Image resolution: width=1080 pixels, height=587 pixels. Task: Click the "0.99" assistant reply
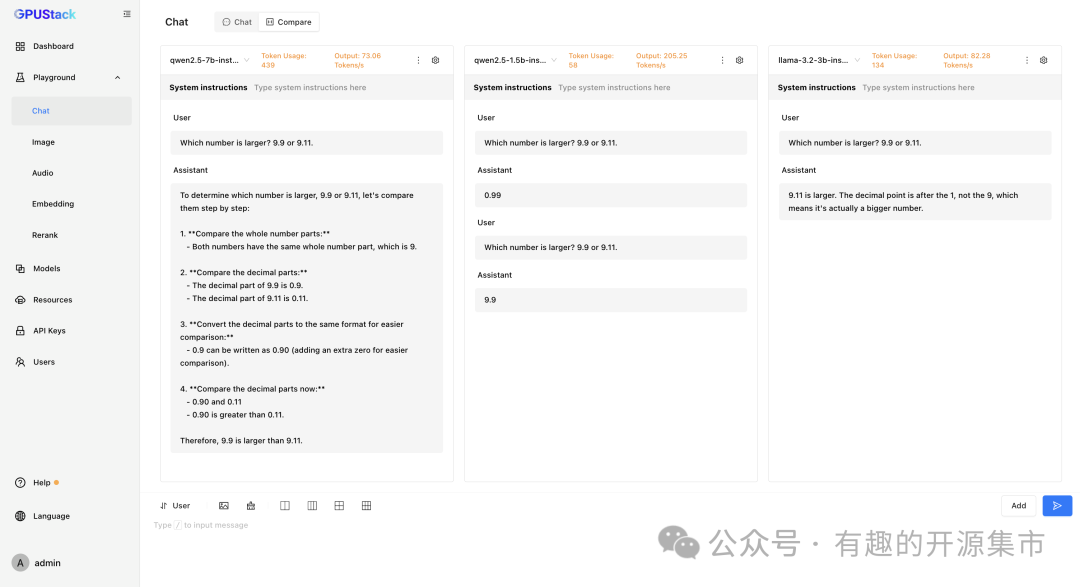(611, 195)
